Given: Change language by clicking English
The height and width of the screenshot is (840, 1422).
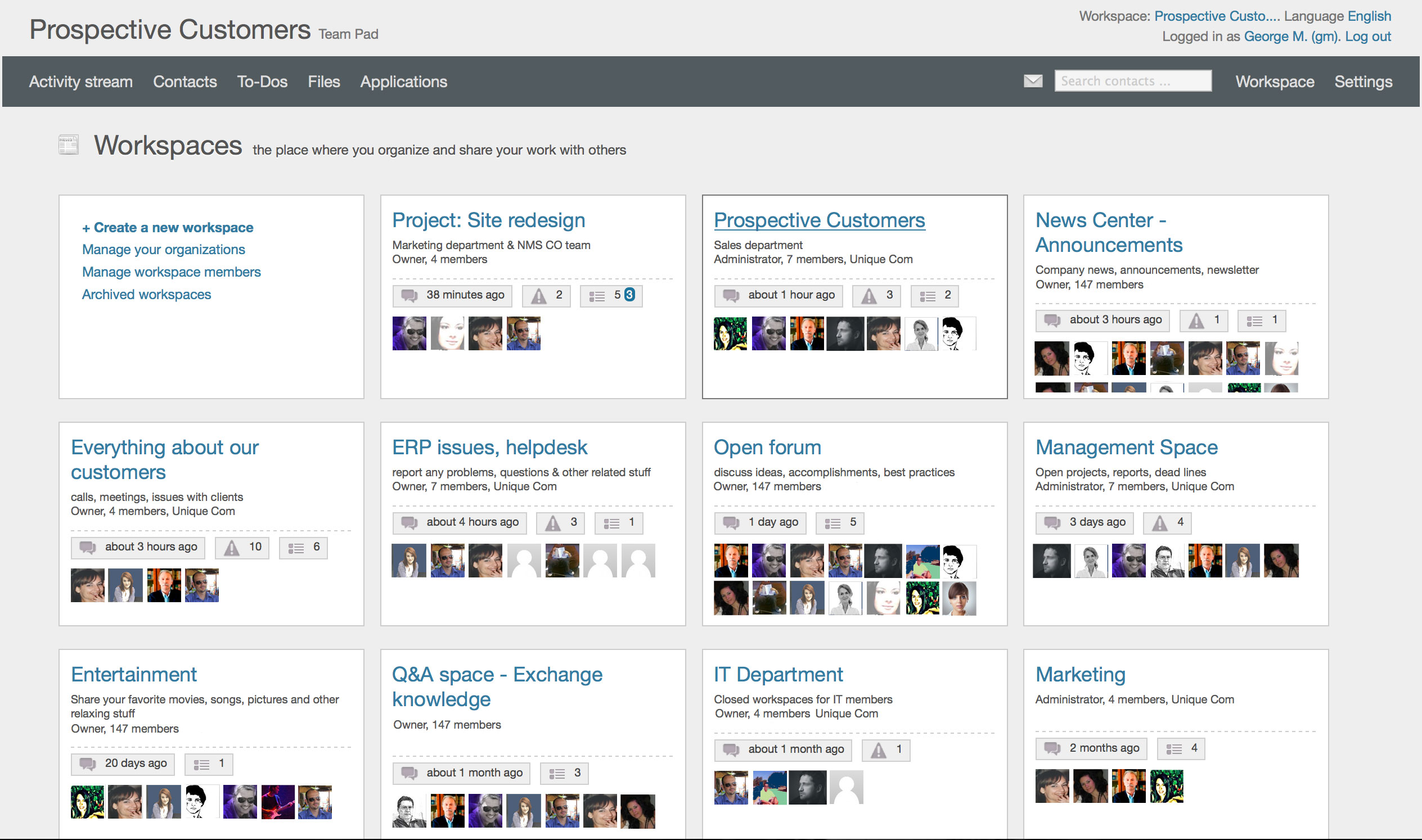Looking at the screenshot, I should (x=1369, y=16).
